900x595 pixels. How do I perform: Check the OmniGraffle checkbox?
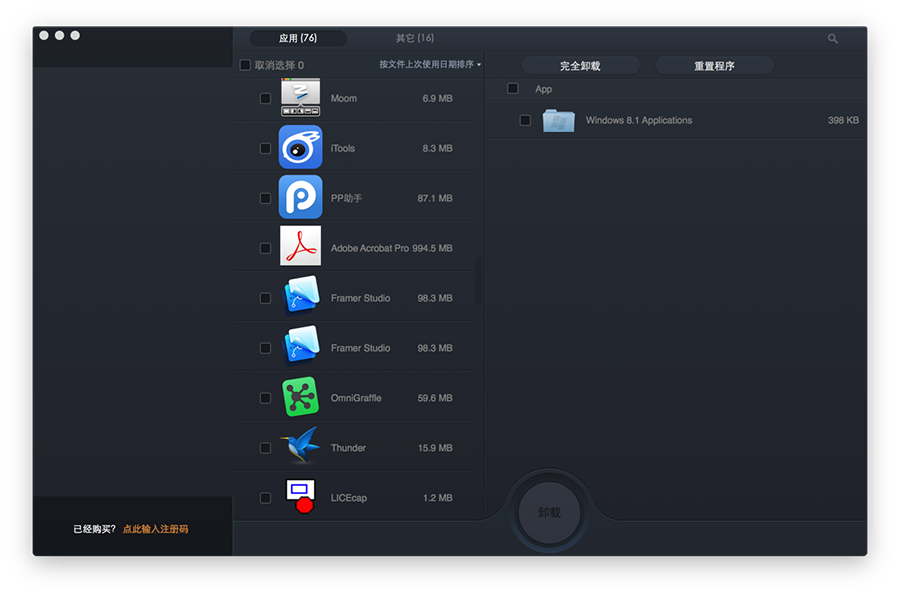(x=265, y=398)
